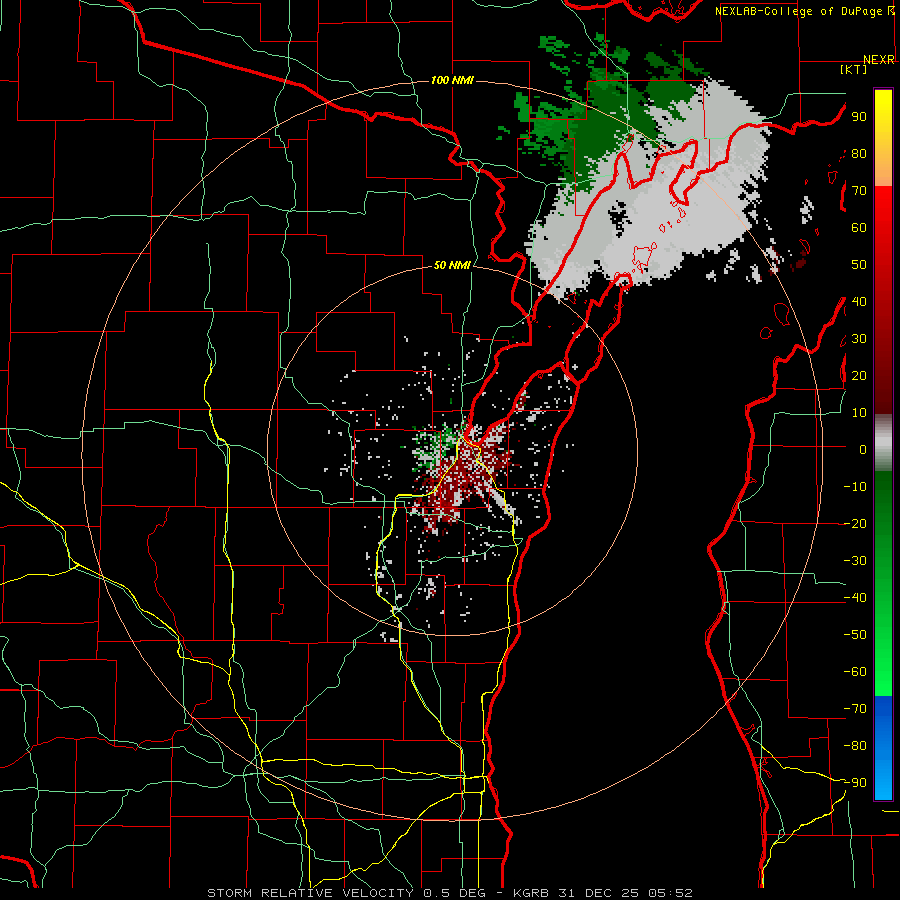900x900 pixels.
Task: Click the "STORM RELATIVE VELOCITY 0.5 DEG" caption
Action: (346, 893)
